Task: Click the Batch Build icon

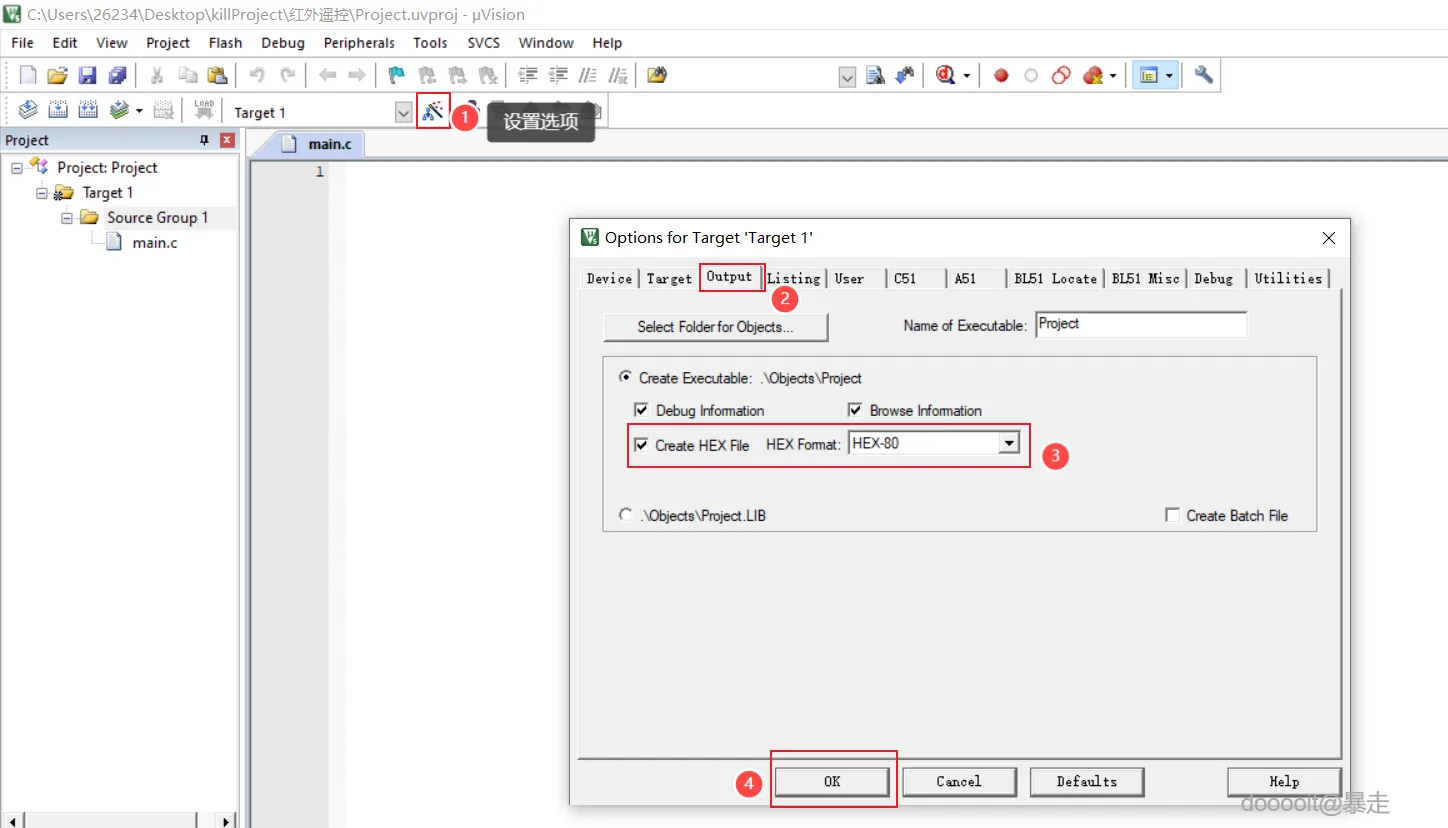Action: point(120,111)
